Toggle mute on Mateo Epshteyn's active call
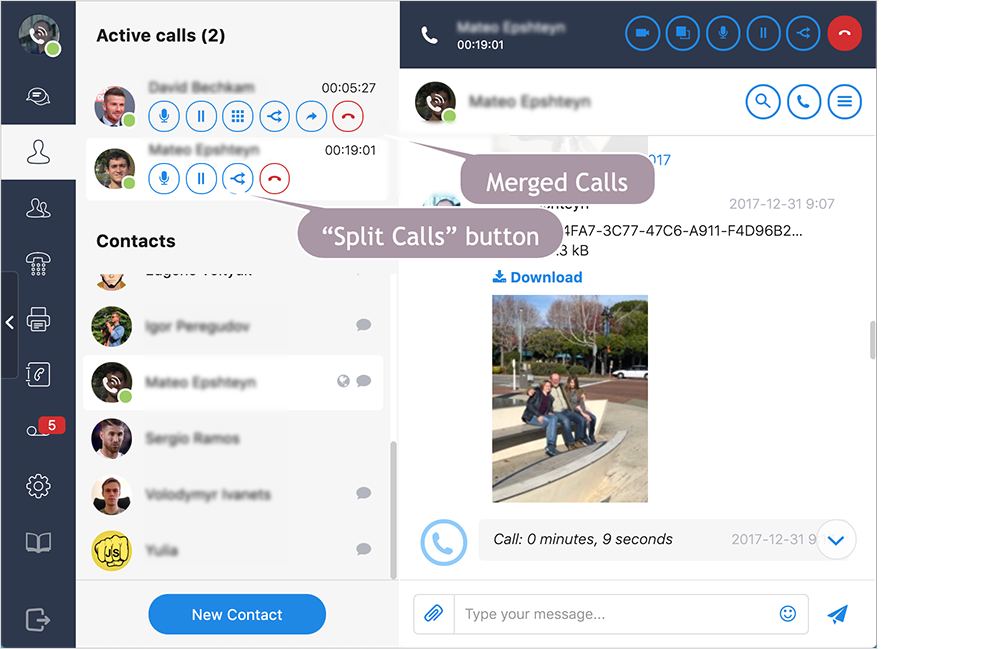The height and width of the screenshot is (649, 1000). click(x=163, y=179)
